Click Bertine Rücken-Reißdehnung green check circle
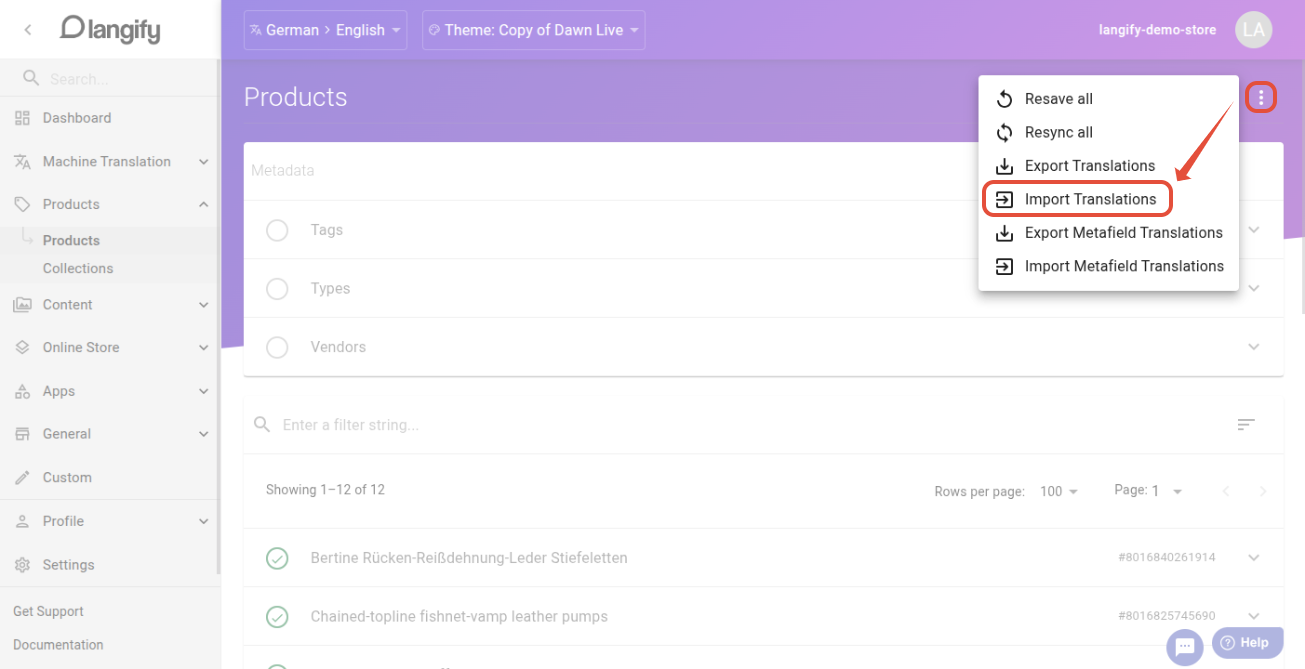The height and width of the screenshot is (669, 1305). coord(277,558)
